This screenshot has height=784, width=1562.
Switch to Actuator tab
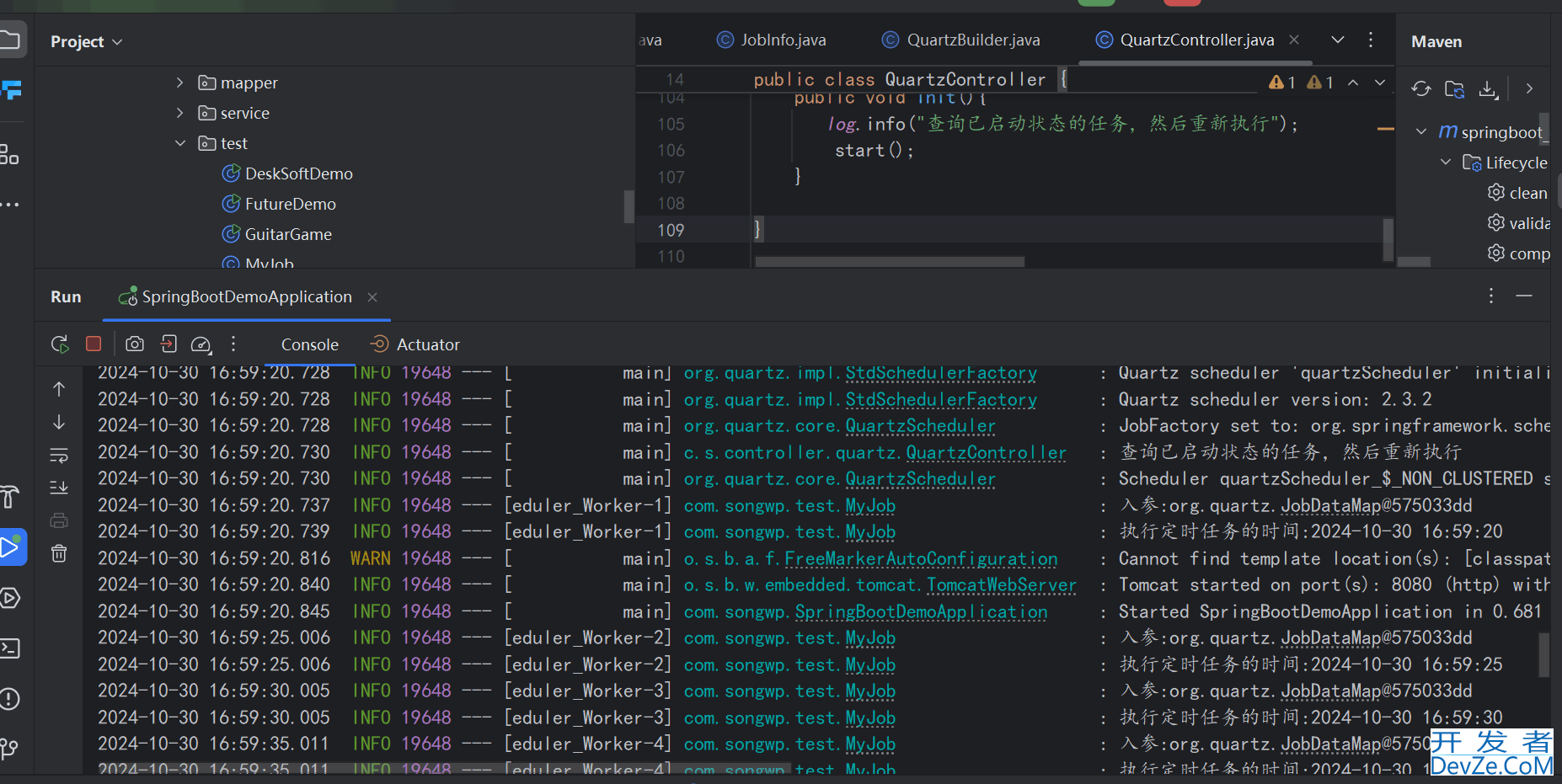(415, 344)
